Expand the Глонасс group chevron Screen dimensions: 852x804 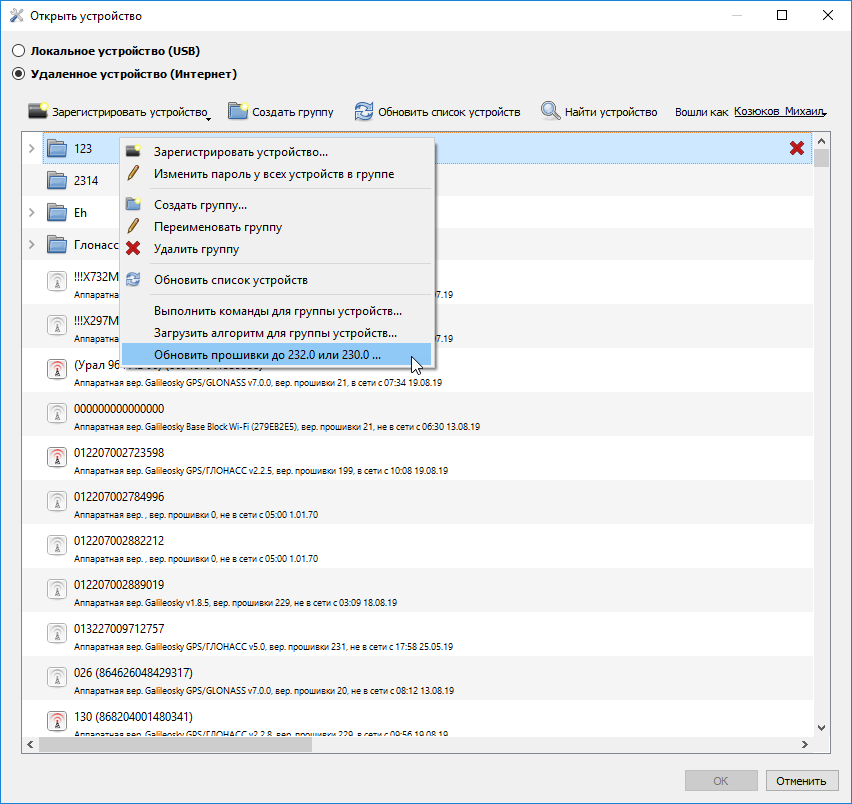click(x=32, y=245)
